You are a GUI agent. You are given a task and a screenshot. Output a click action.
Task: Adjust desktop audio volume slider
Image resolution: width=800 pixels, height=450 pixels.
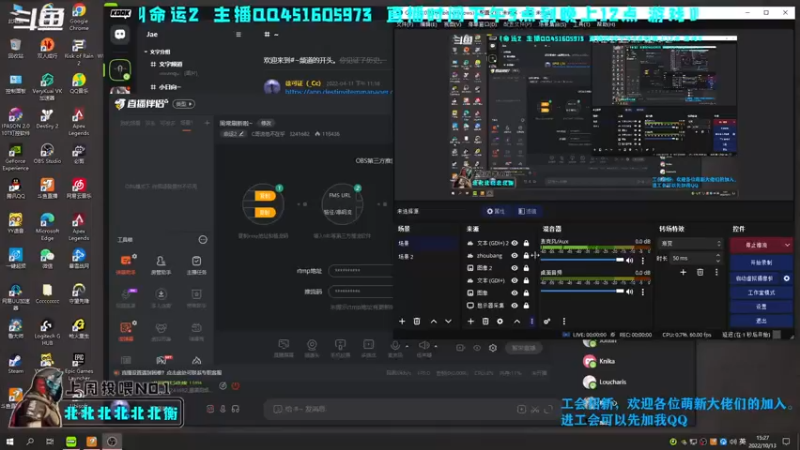pos(582,291)
